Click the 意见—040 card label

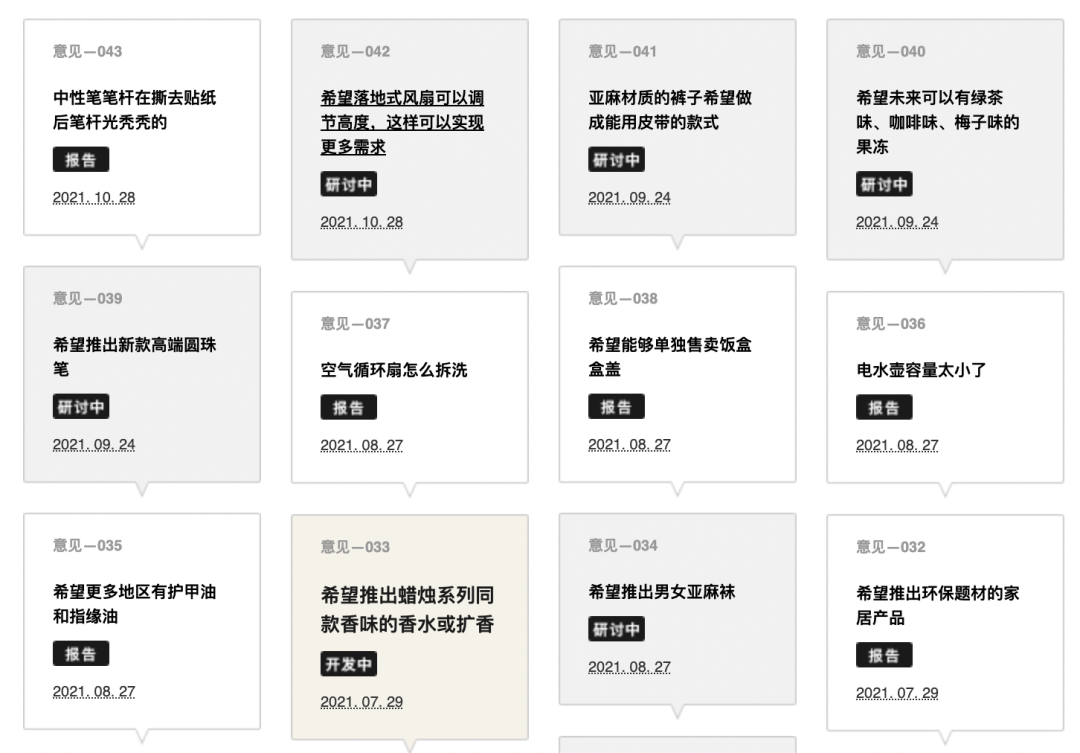point(891,52)
